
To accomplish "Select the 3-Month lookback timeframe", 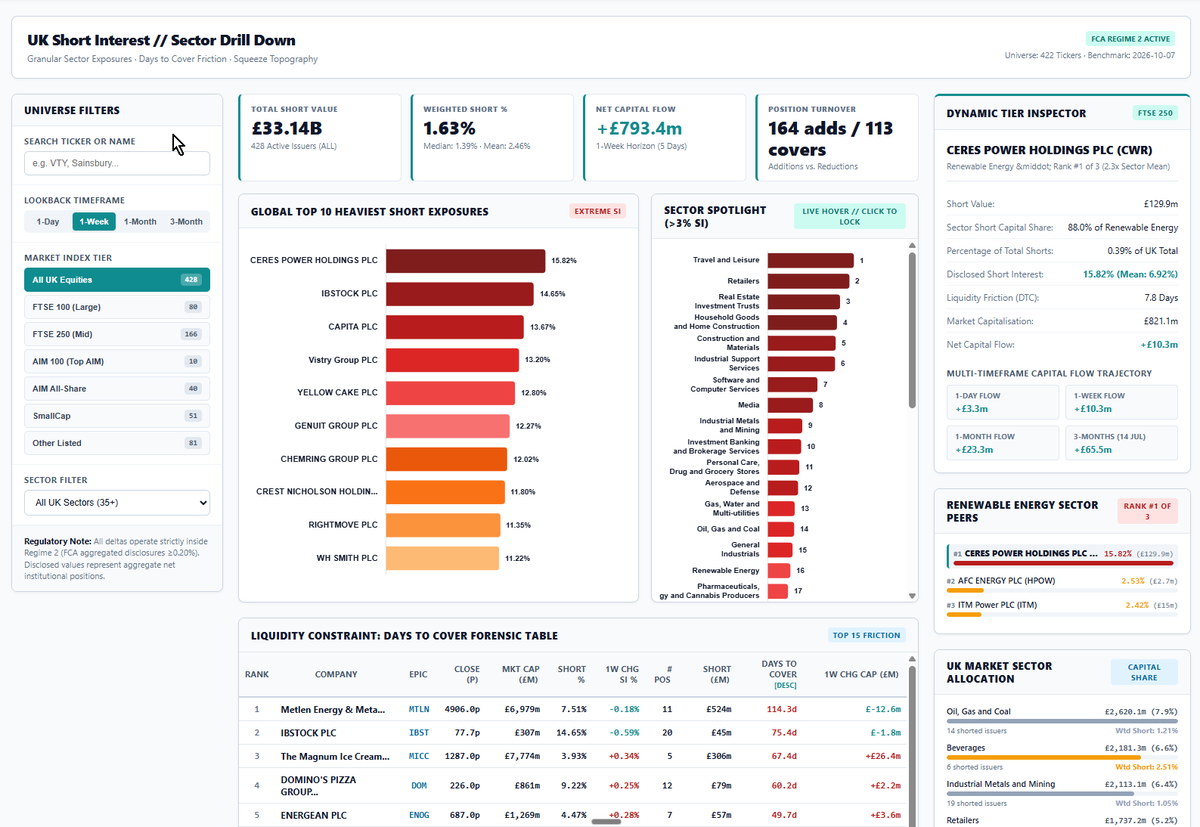I will 186,222.
